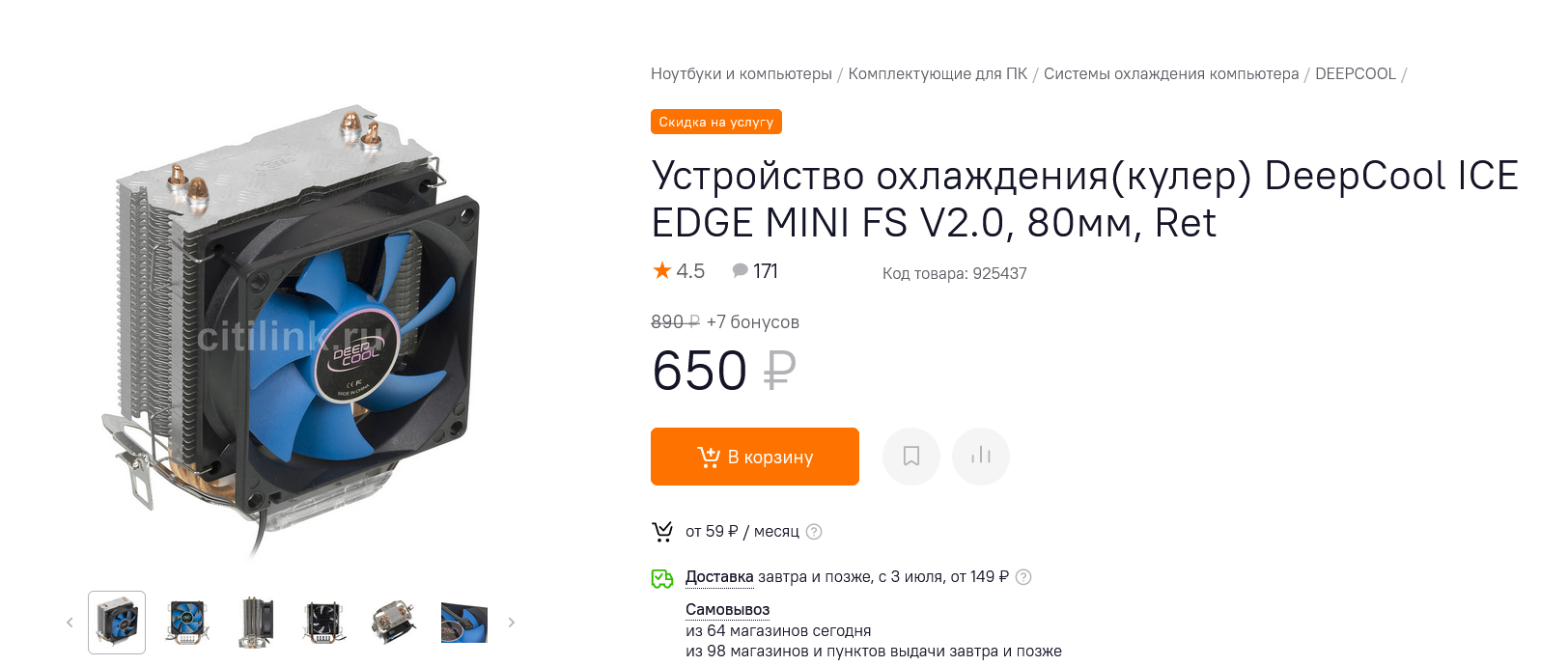1568x666 pixels.
Task: Add to cart with the 'В корзину' button
Action: tap(755, 457)
